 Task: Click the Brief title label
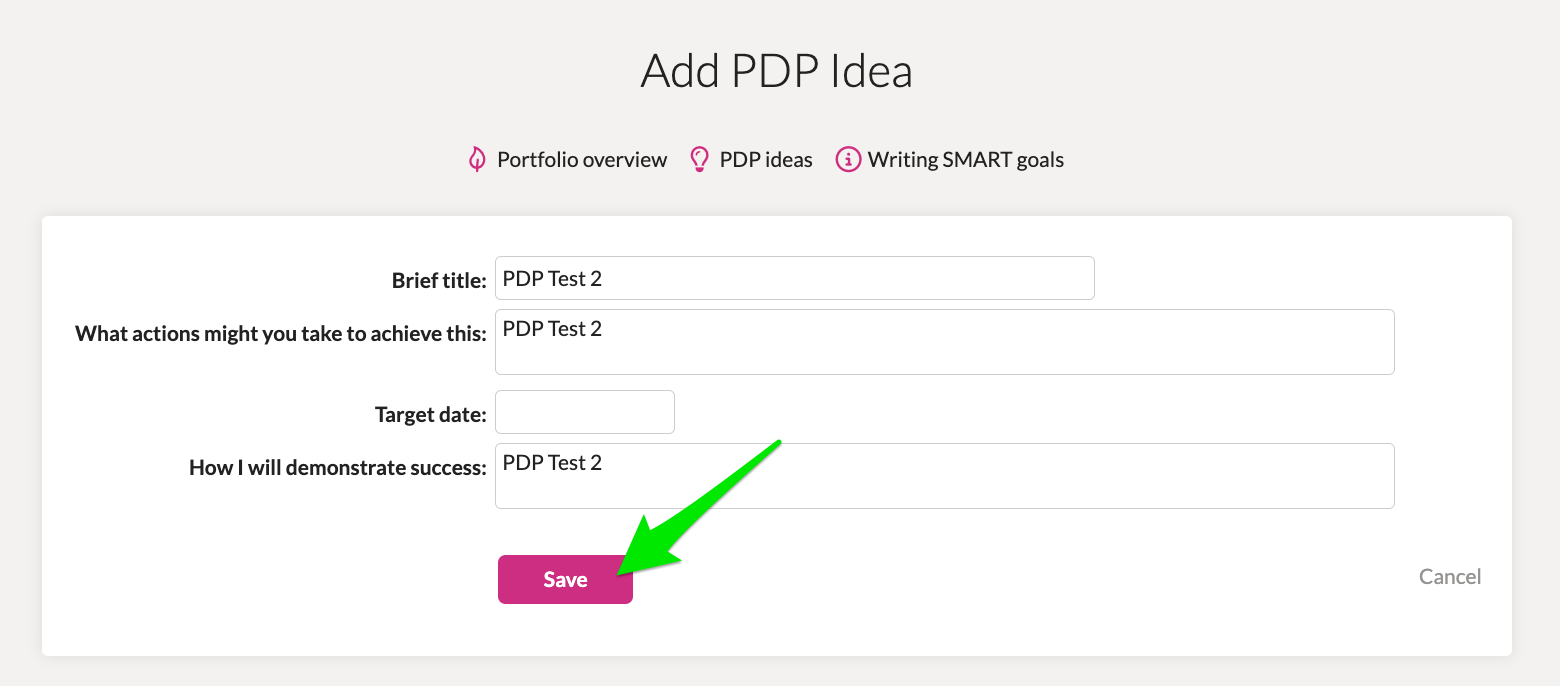tap(439, 281)
